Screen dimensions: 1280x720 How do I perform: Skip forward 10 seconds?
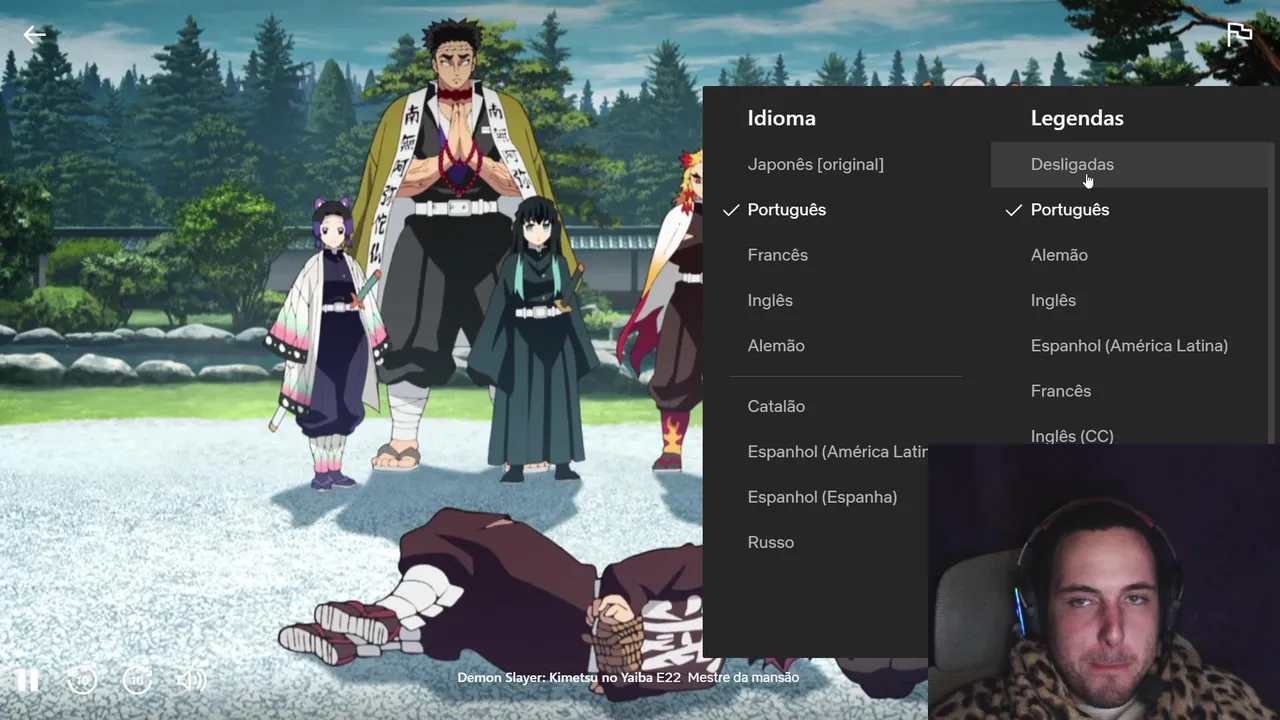pos(137,680)
